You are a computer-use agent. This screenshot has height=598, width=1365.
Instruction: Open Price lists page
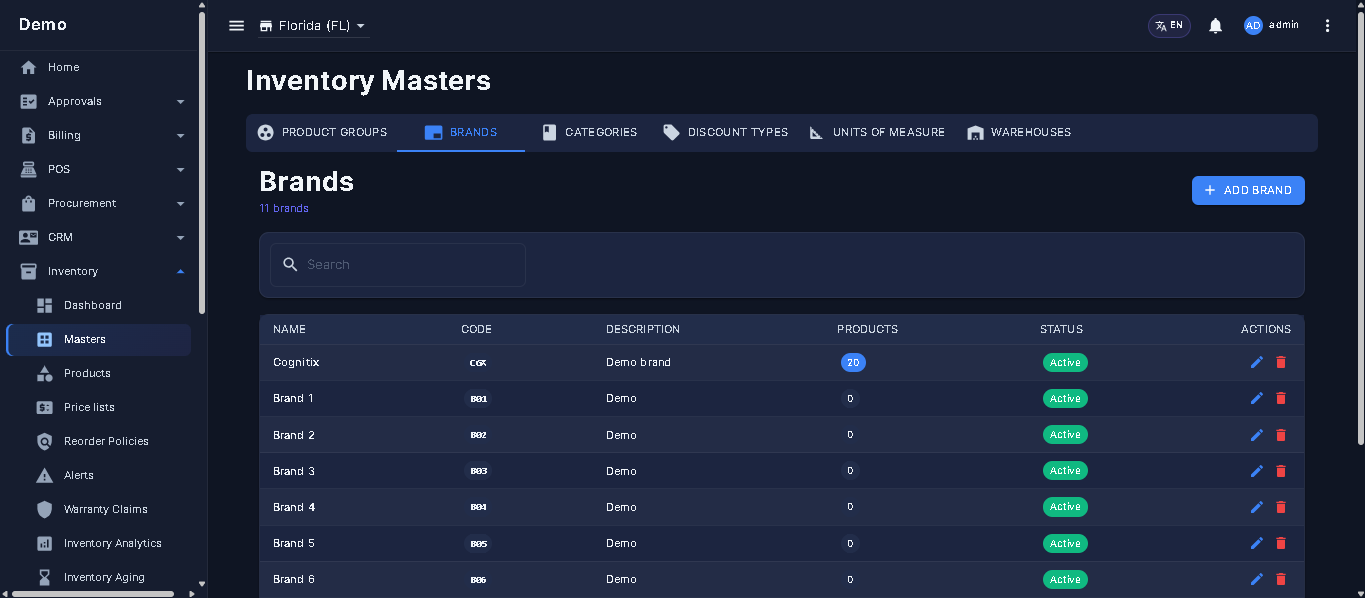[x=98, y=407]
